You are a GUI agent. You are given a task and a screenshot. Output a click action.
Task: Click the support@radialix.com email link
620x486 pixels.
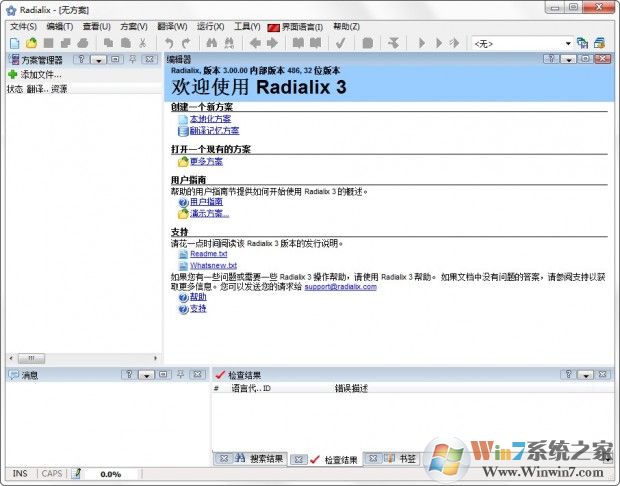point(341,287)
